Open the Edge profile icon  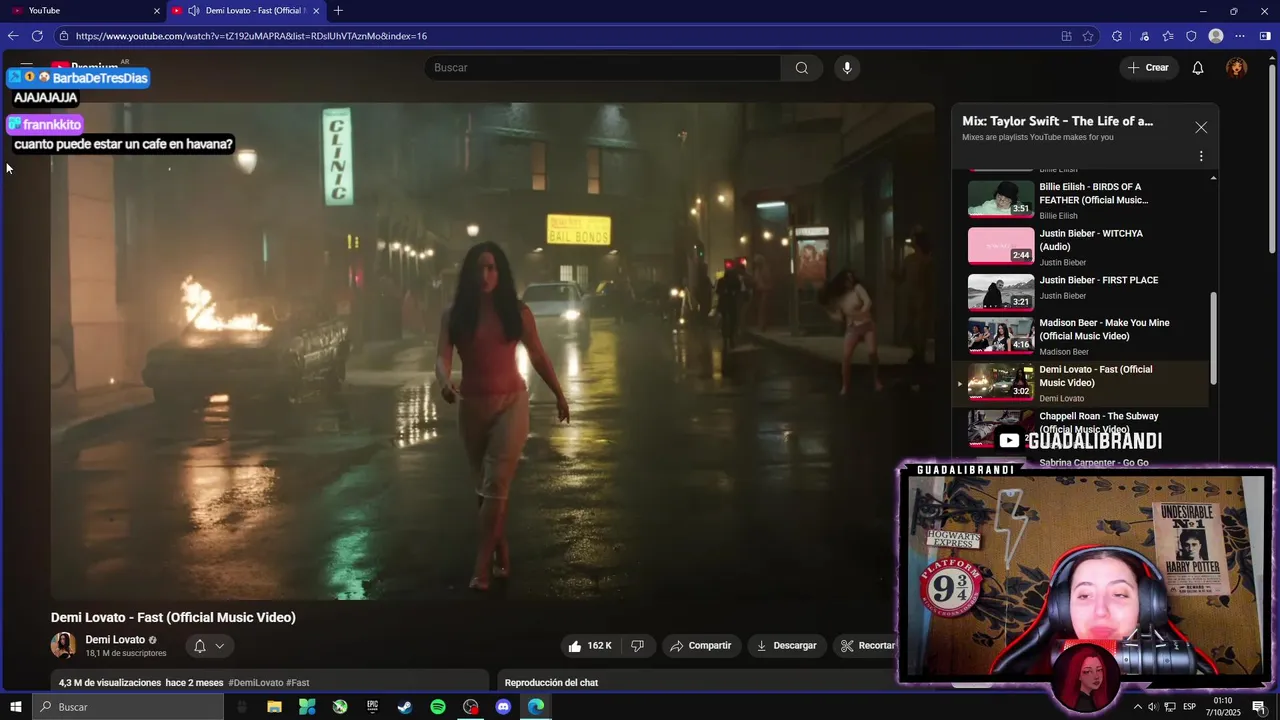pyautogui.click(x=1216, y=36)
